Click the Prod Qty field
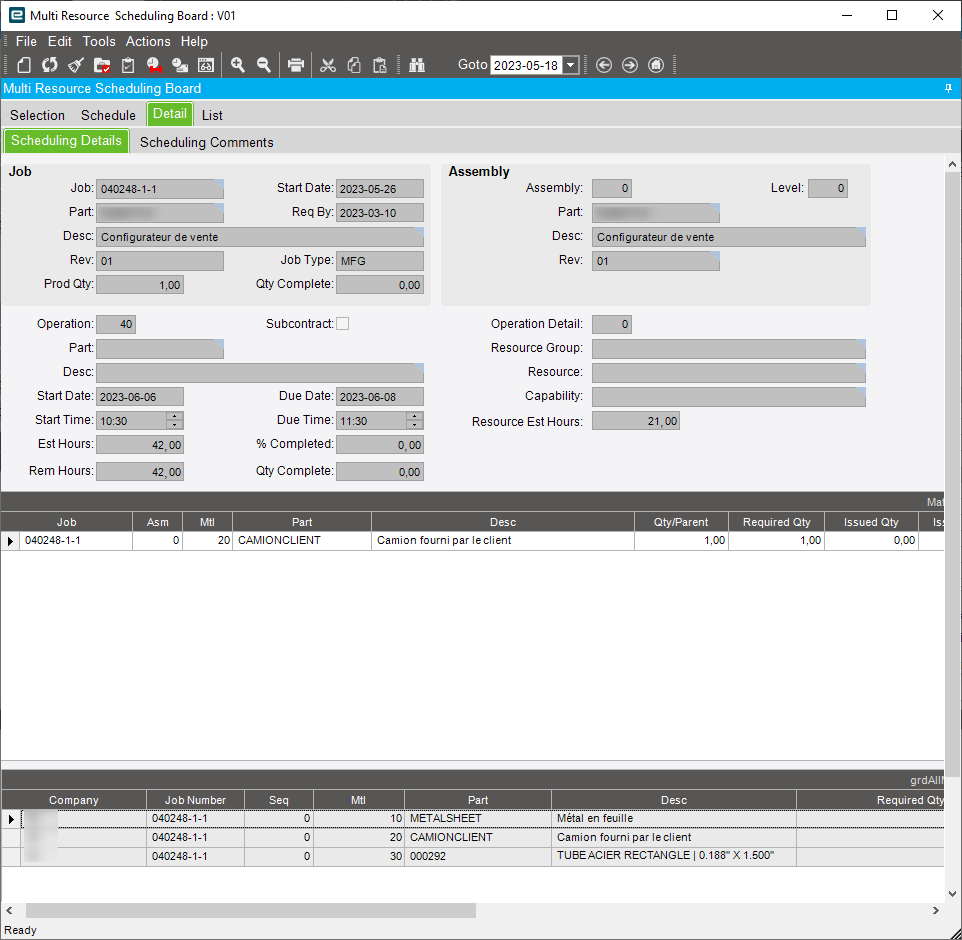The image size is (962, 940). (x=140, y=285)
